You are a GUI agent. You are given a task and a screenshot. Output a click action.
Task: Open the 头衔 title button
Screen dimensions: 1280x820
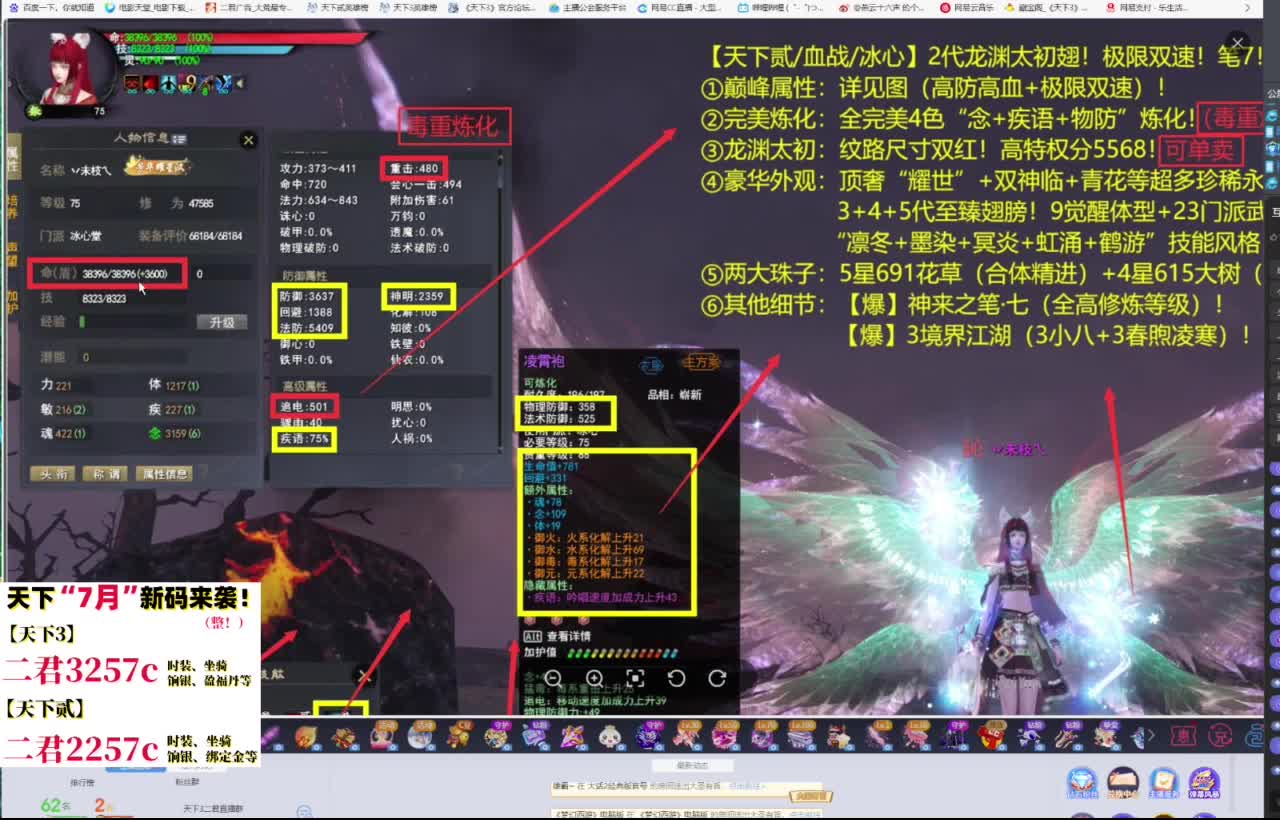(52, 474)
